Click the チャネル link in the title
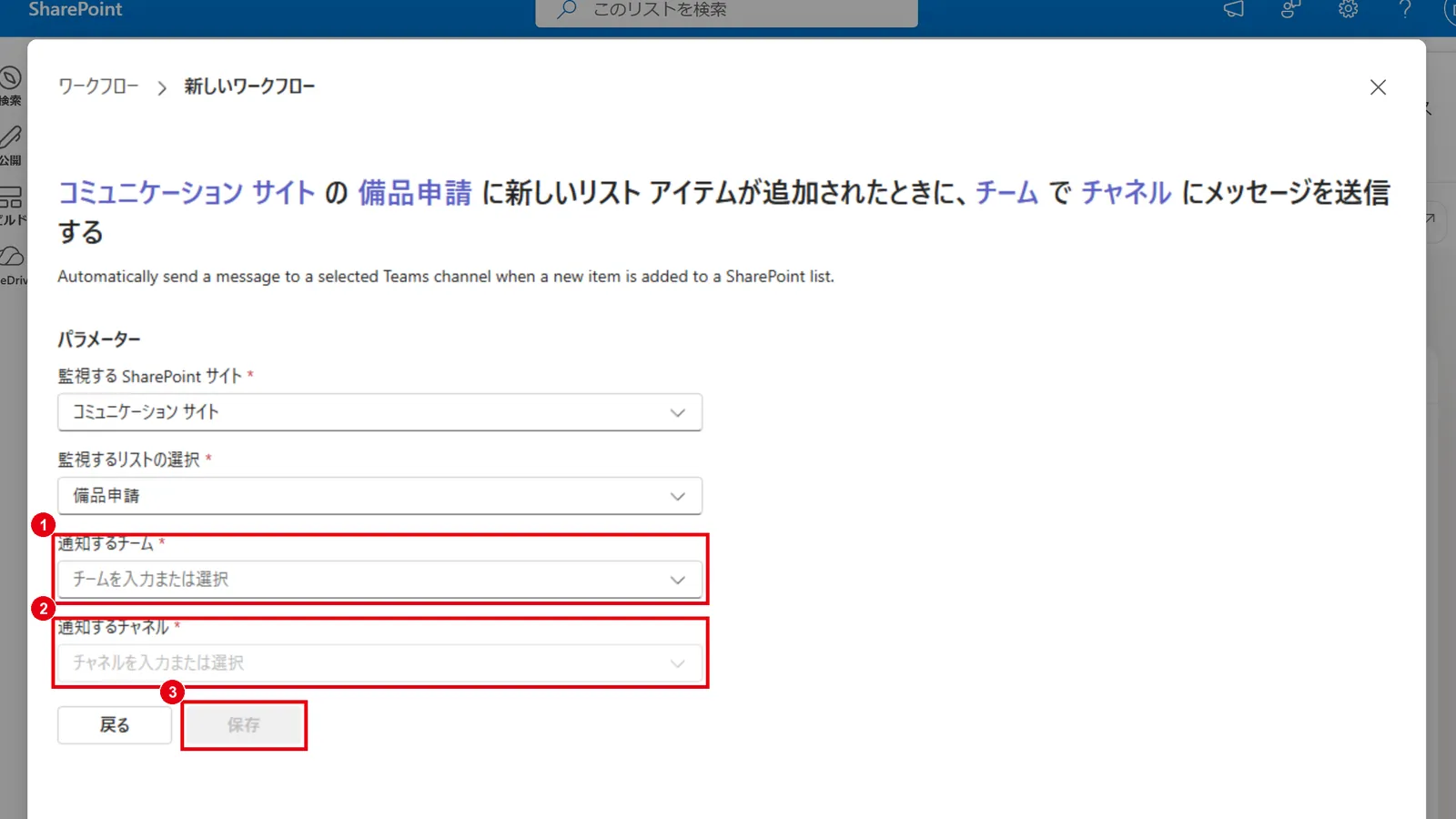Viewport: 1456px width, 819px height. coord(1126,192)
